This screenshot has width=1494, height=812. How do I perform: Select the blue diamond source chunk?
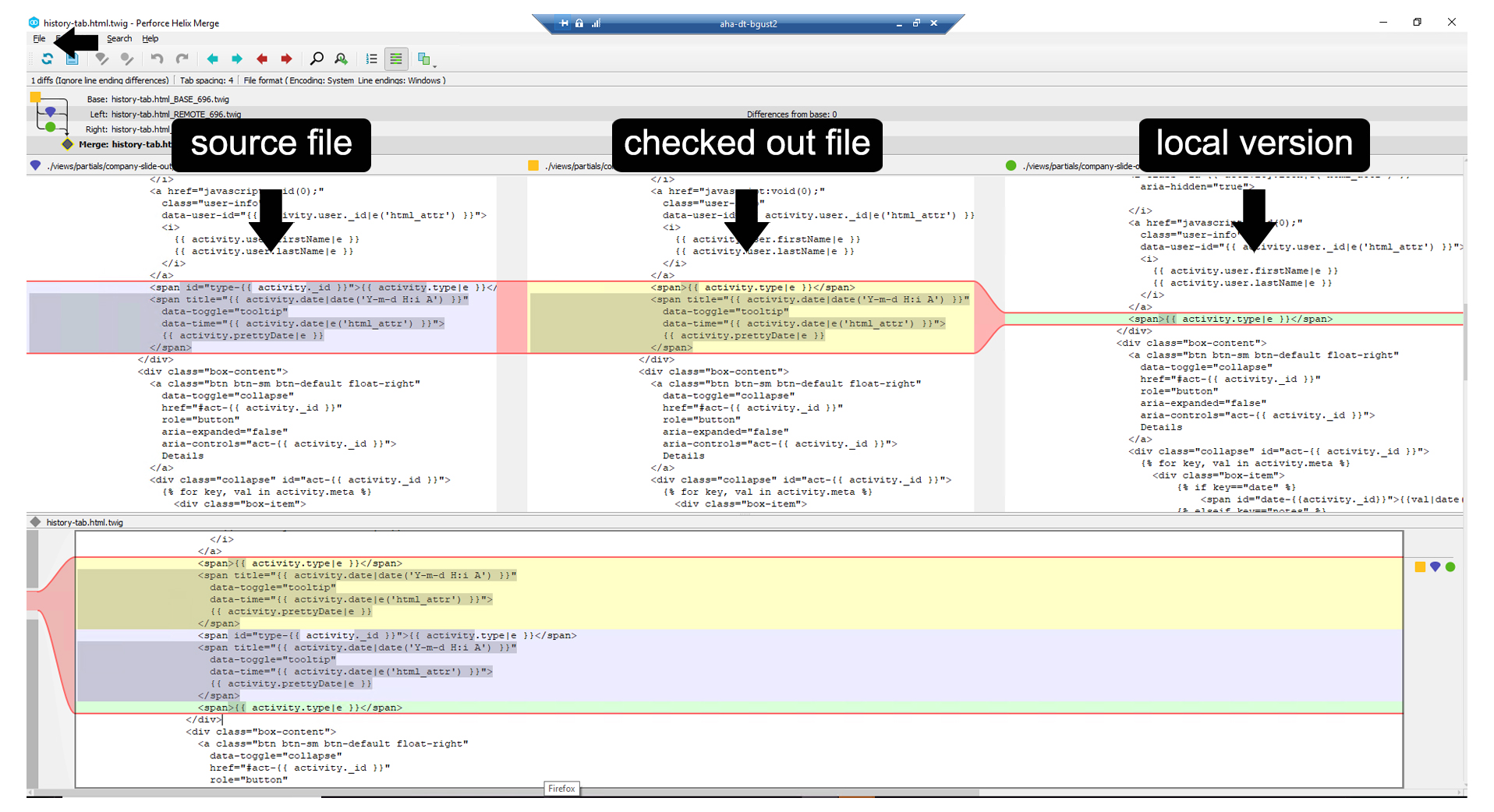pos(1435,567)
